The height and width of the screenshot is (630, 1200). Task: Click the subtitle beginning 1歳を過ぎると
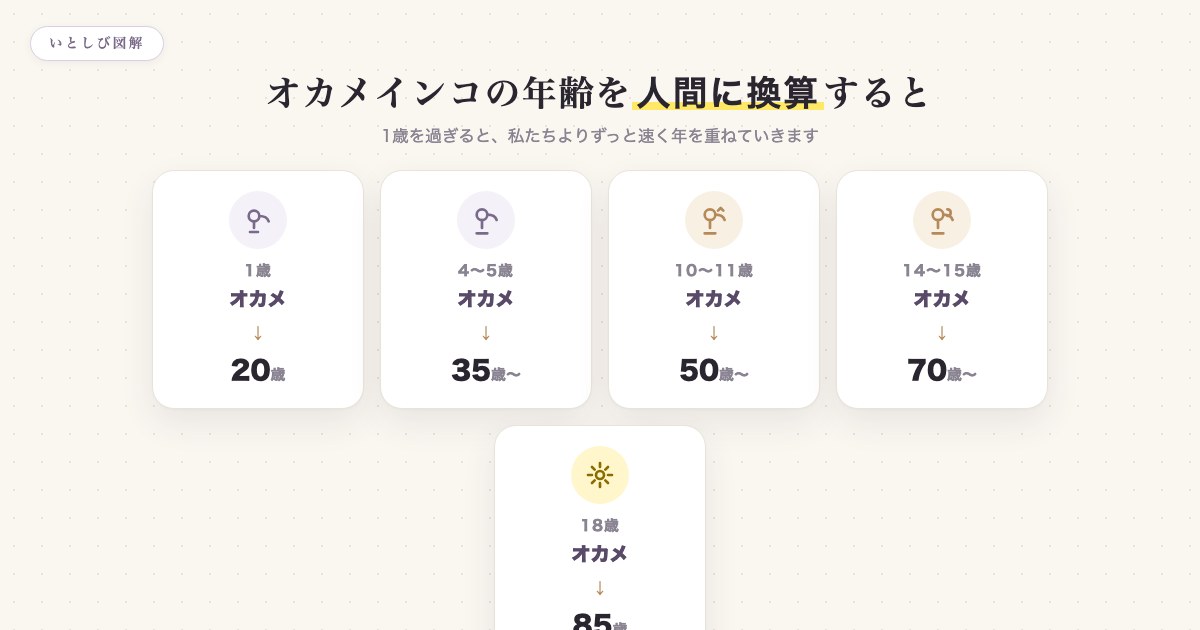point(600,135)
